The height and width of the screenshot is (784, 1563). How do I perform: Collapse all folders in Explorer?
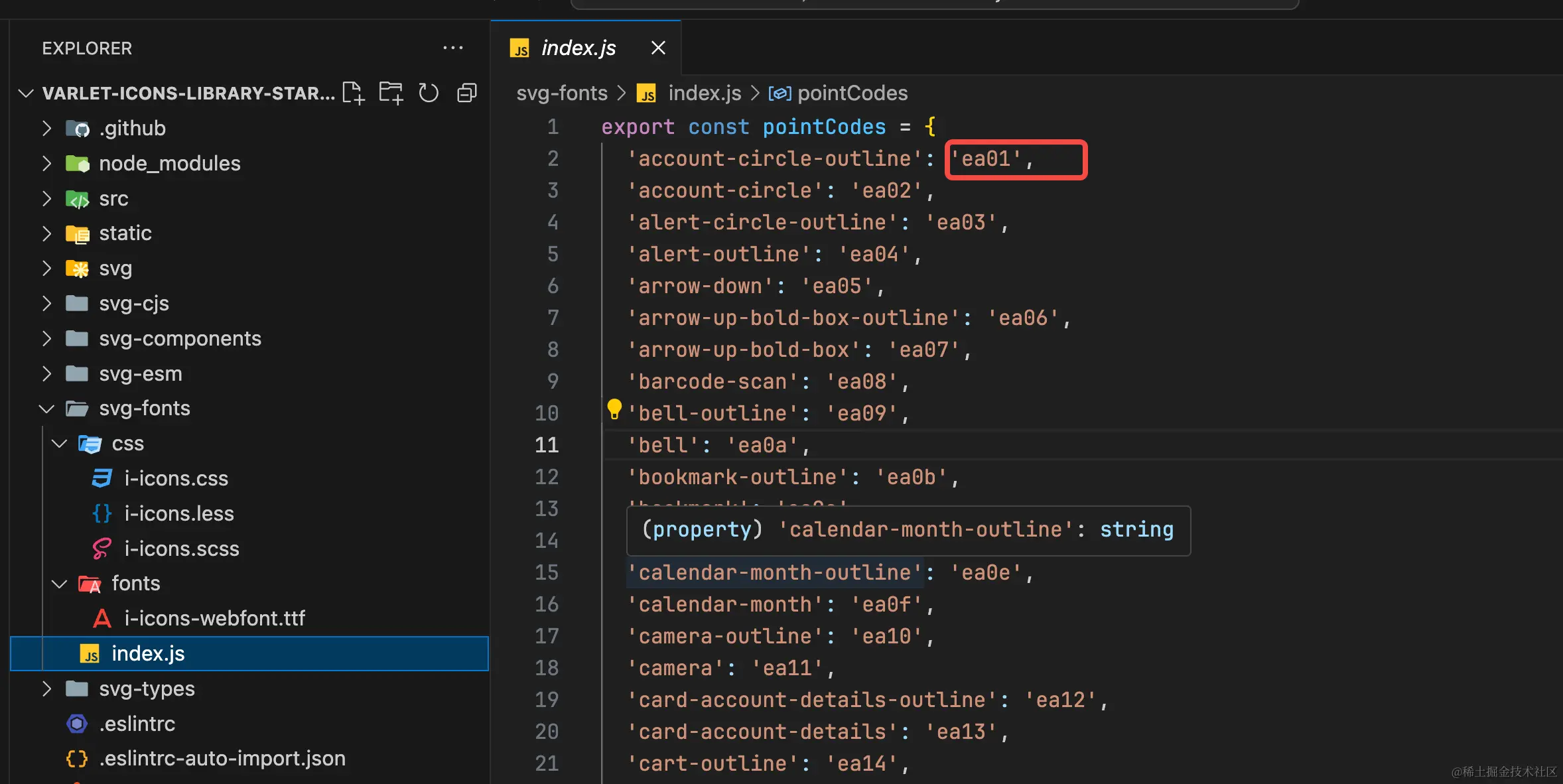467,93
